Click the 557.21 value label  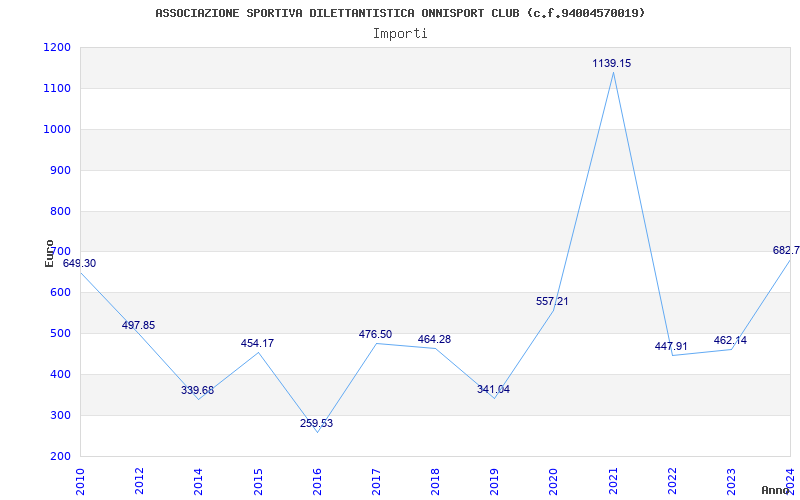point(552,302)
